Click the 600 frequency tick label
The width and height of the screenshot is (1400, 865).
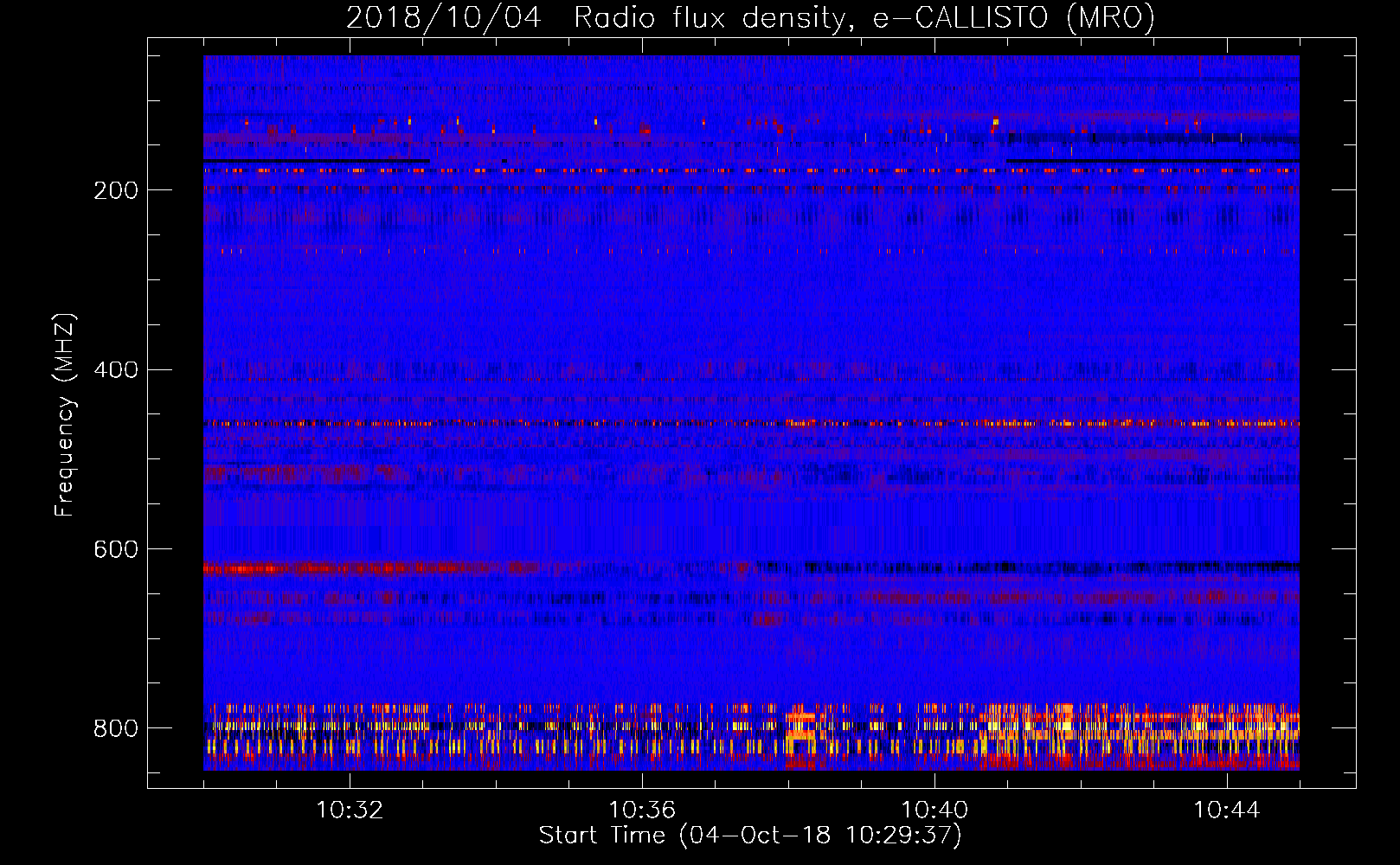[x=116, y=550]
